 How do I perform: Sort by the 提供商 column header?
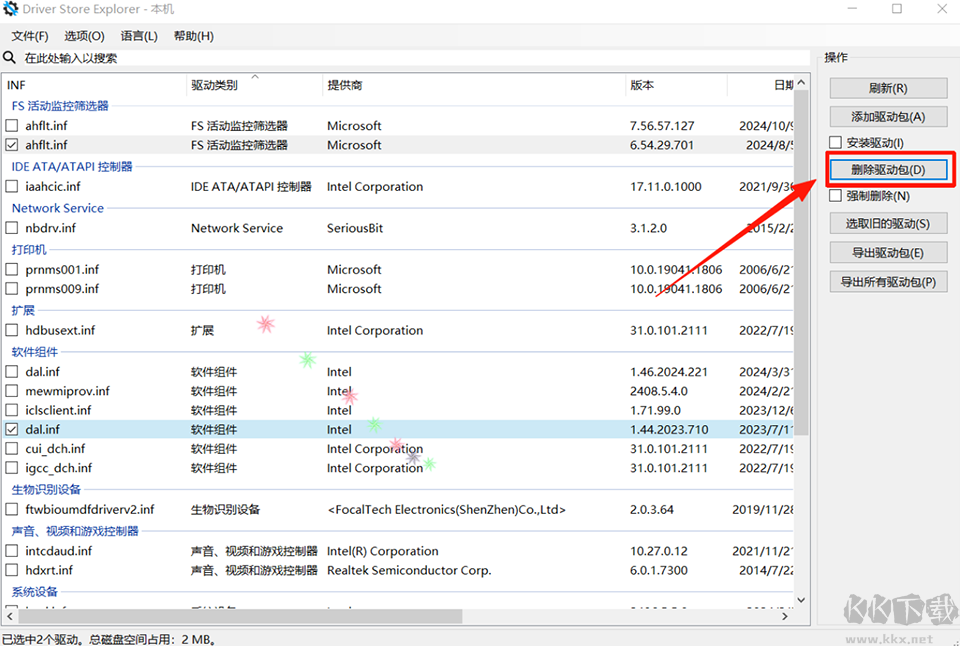[474, 85]
